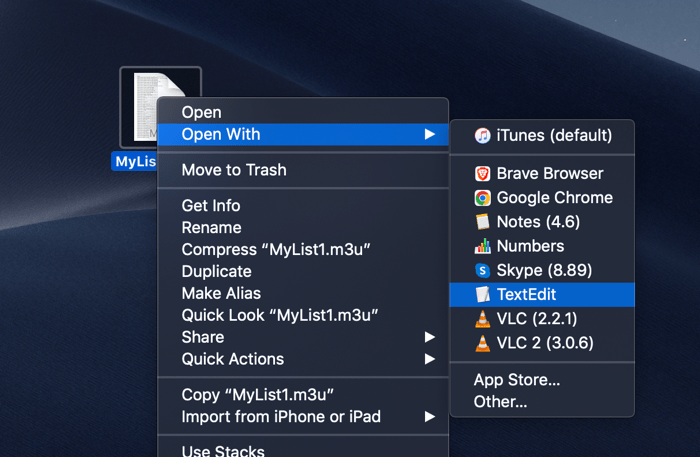Viewport: 700px width, 457px height.
Task: Expand the Quick Actions submenu arrow
Action: [430, 359]
